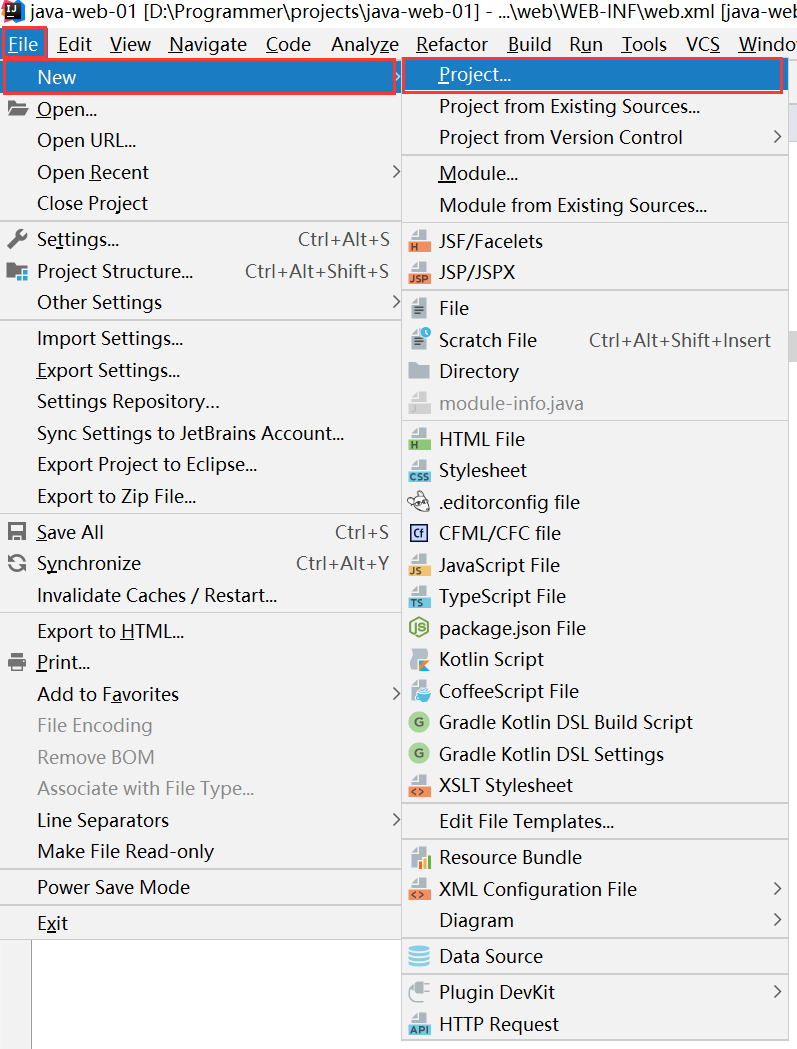Click the JavaScript File JS icon
This screenshot has height=1049, width=797.
[419, 565]
